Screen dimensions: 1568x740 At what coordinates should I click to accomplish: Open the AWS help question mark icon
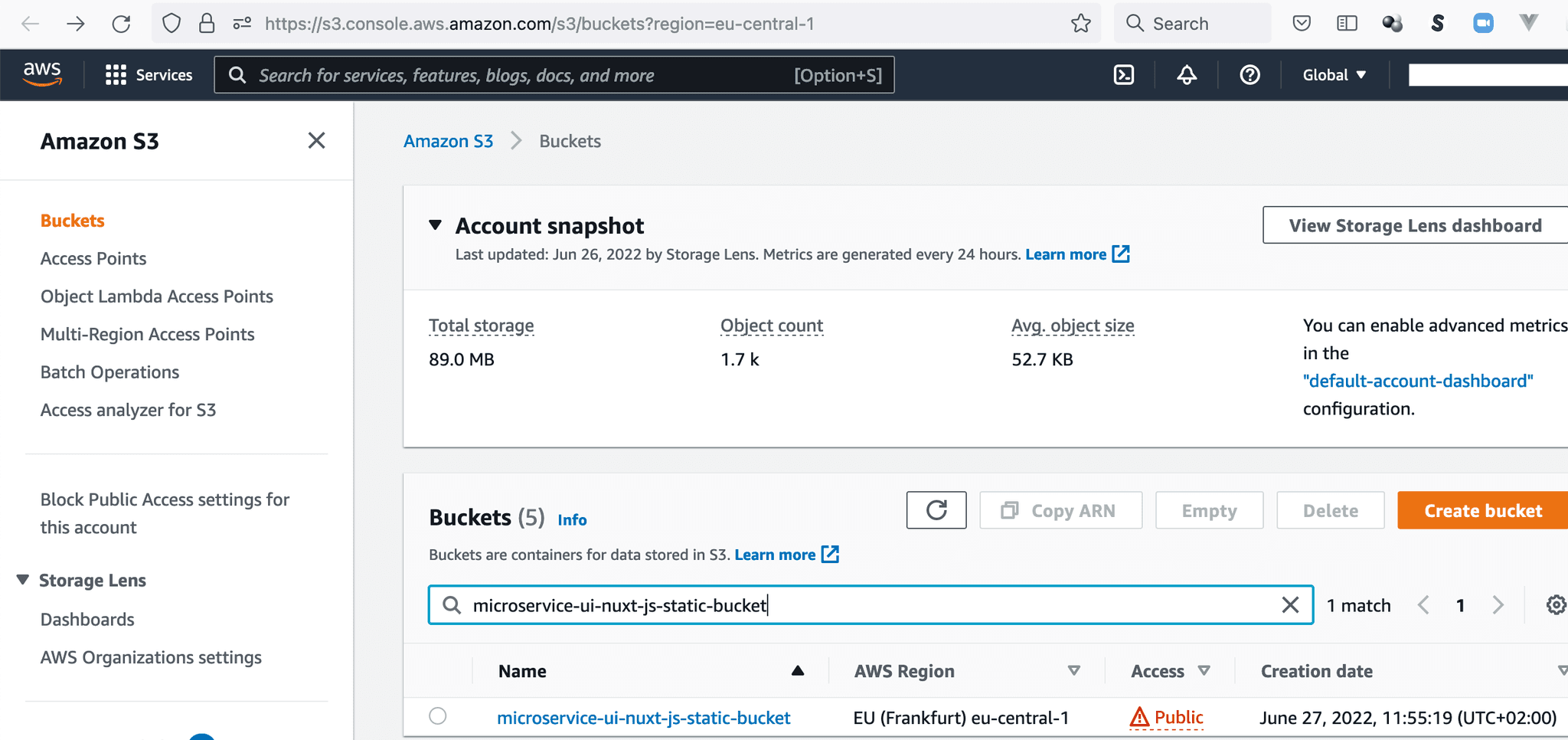point(1249,75)
